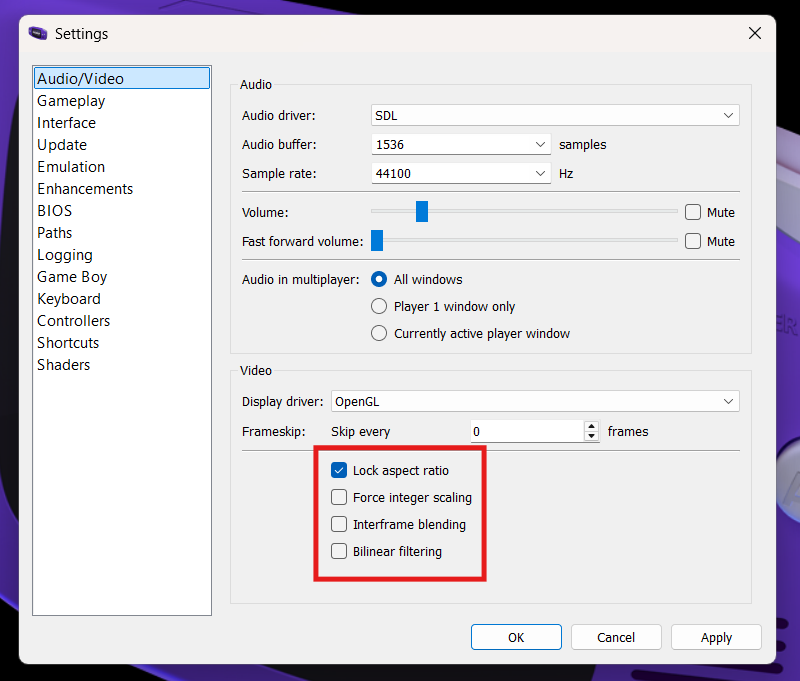Open the Logging settings category
Screen dimensions: 800x681
(x=122, y=255)
